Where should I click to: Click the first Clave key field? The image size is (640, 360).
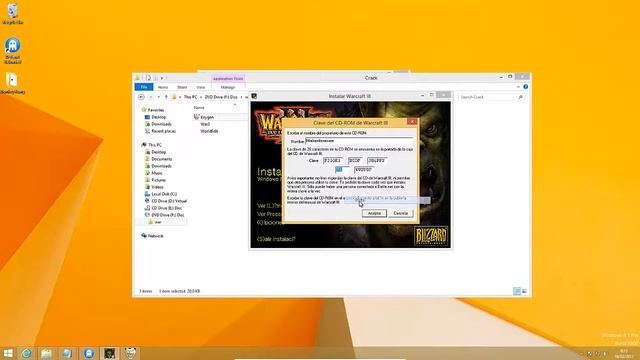pyautogui.click(x=333, y=160)
